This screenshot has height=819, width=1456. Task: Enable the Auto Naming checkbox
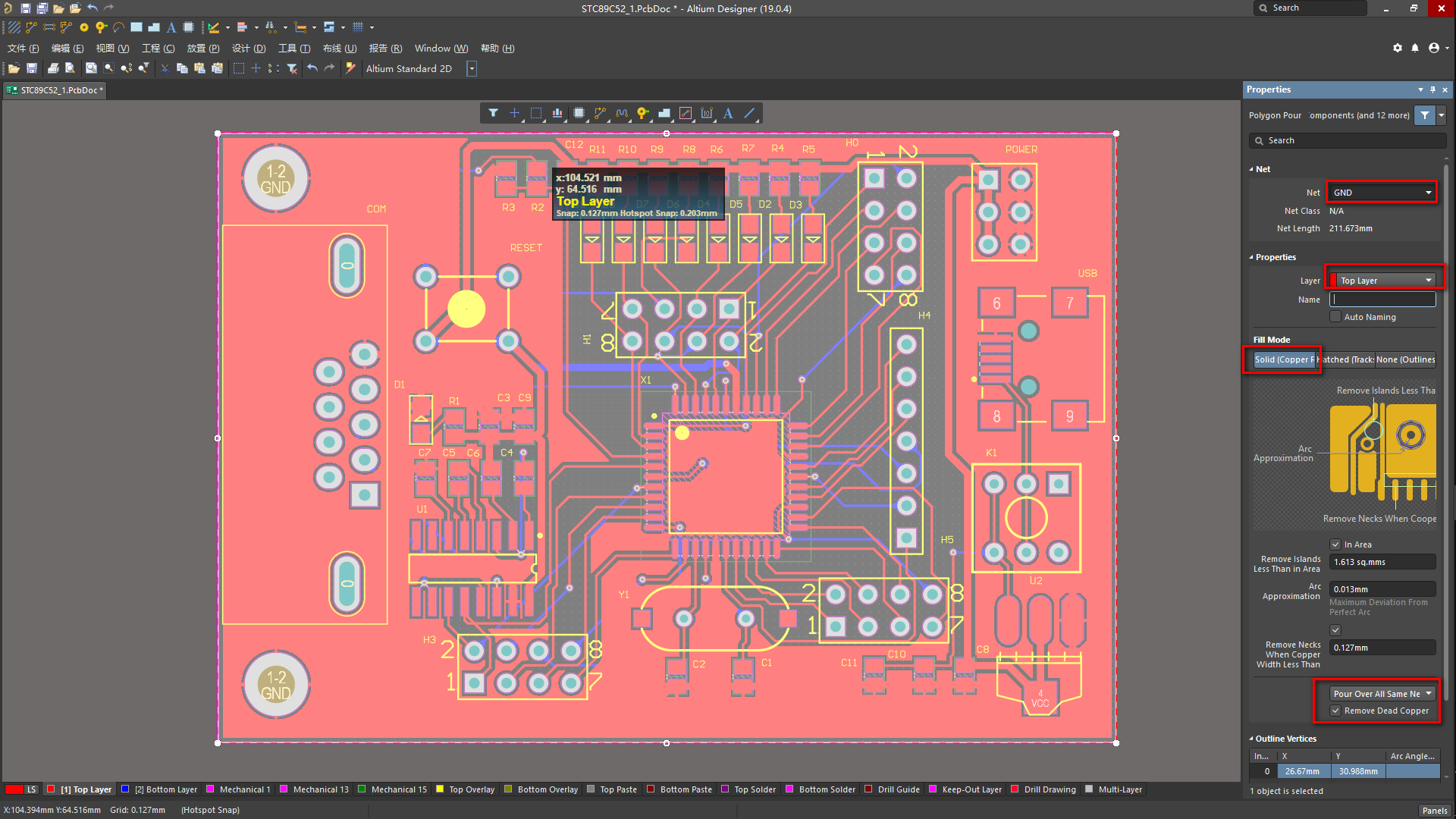pyautogui.click(x=1335, y=316)
